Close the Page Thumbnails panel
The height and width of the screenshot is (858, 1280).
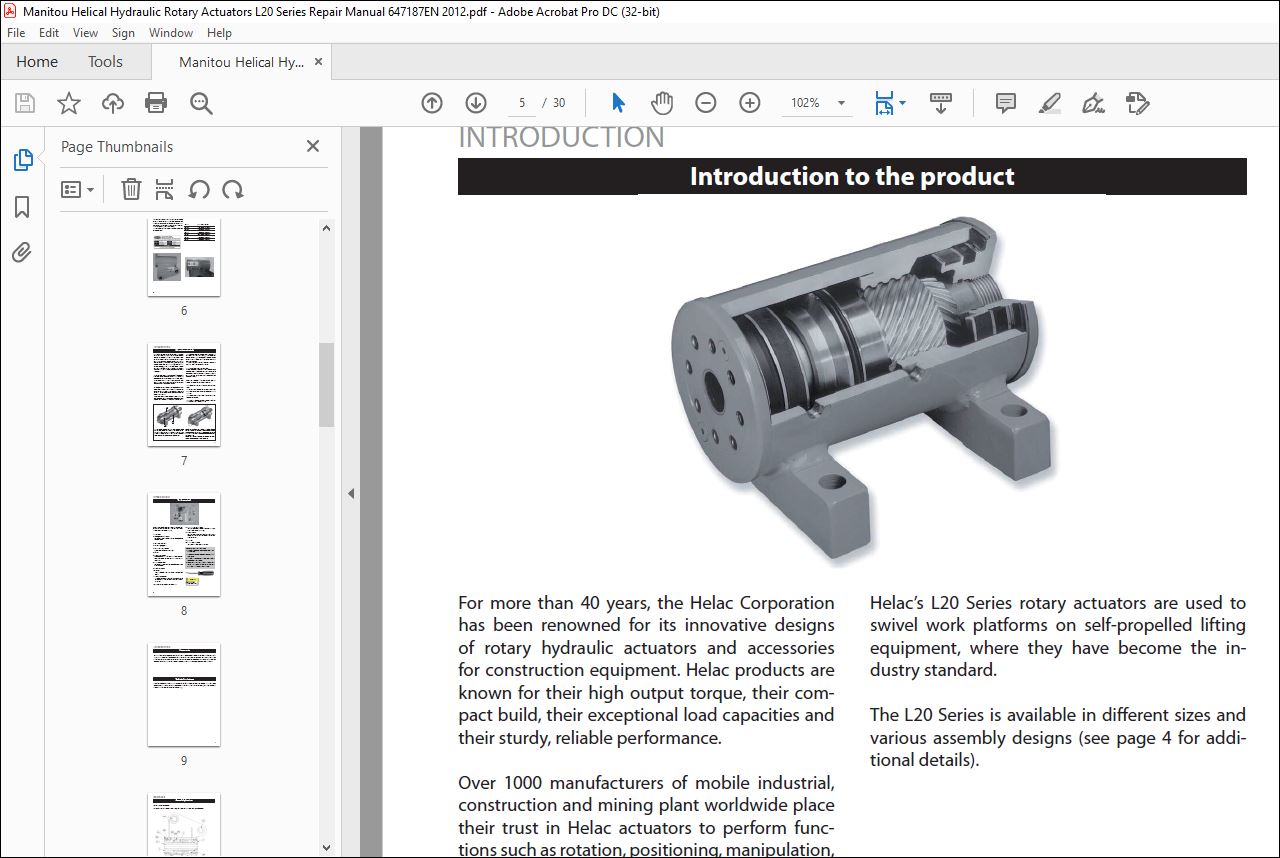pyautogui.click(x=313, y=146)
